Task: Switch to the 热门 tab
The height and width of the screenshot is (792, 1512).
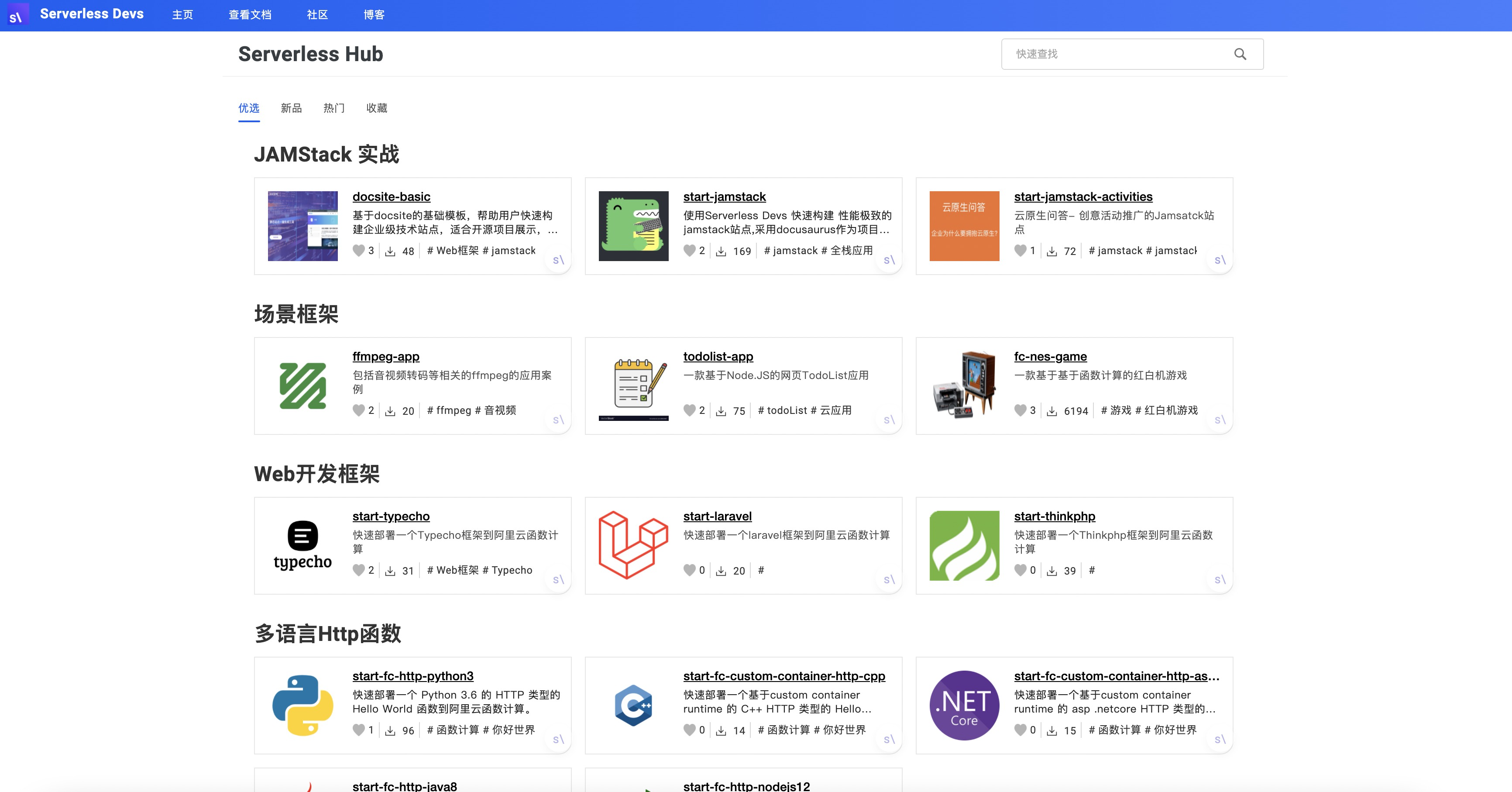Action: pos(334,108)
